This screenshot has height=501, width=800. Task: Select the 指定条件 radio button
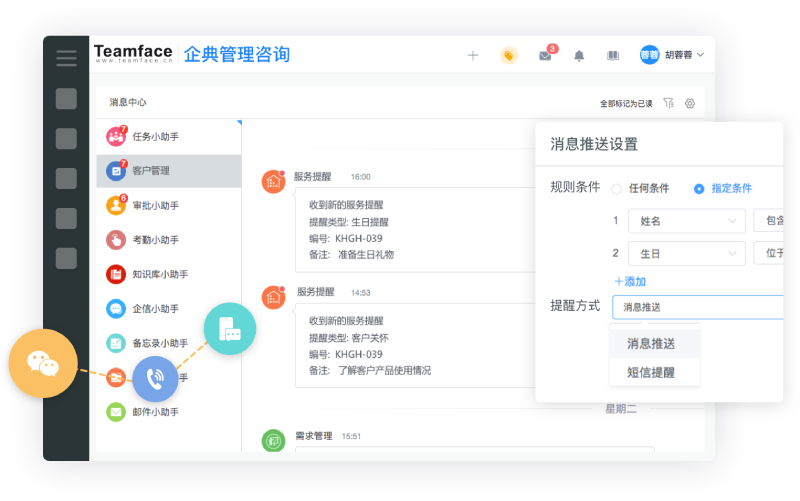[x=699, y=189]
